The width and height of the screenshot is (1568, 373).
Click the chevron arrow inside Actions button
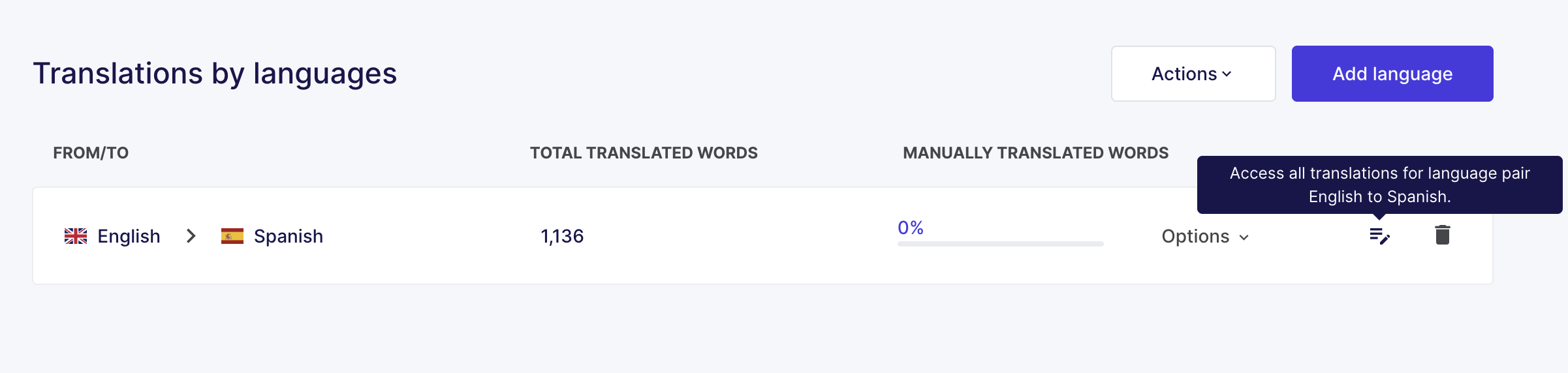tap(1227, 74)
